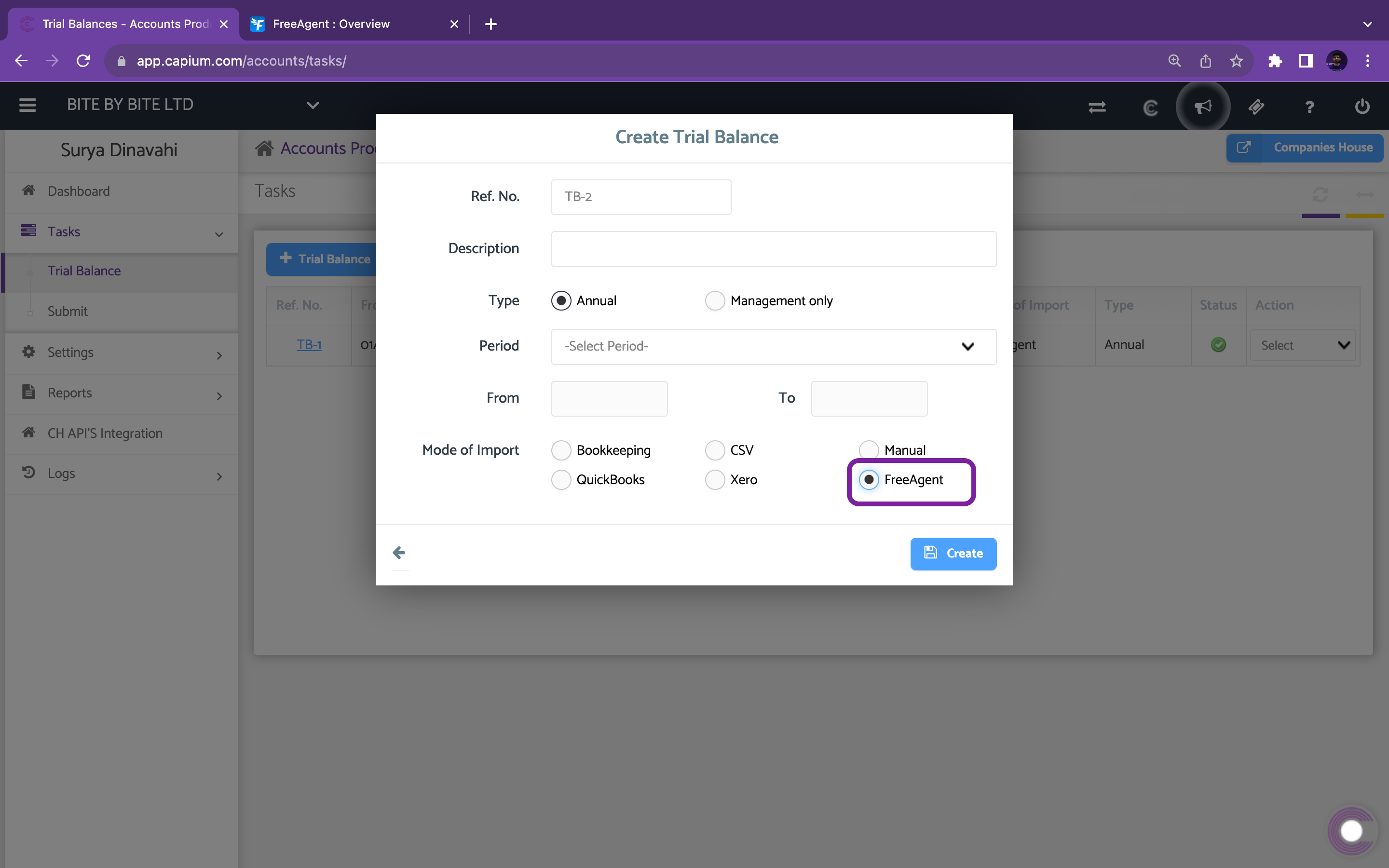This screenshot has width=1389, height=868.
Task: Switch to FreeAgent Overview browser tab
Action: click(331, 24)
